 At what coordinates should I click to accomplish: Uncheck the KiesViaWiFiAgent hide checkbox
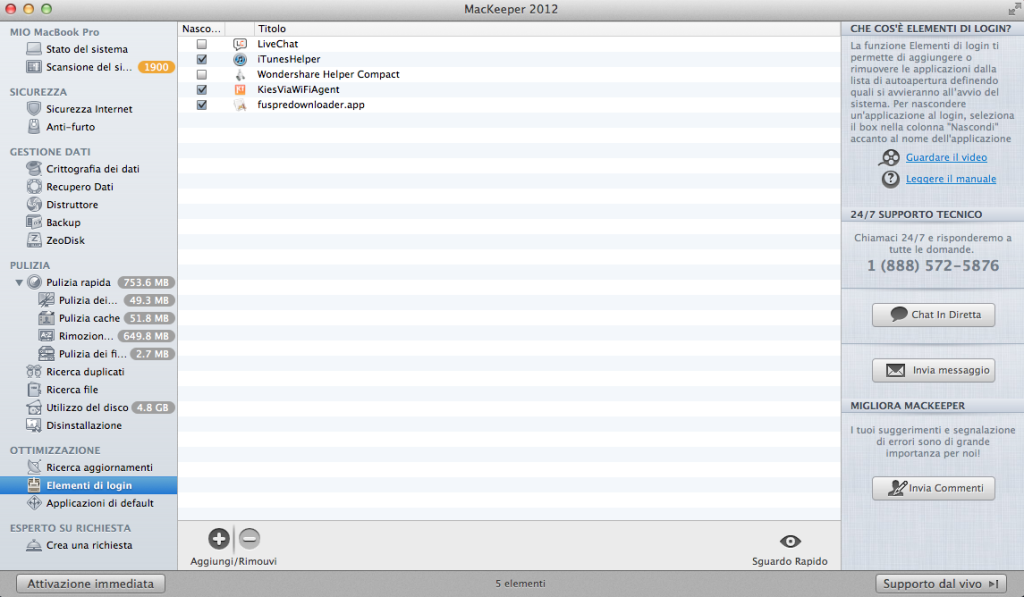[202, 89]
